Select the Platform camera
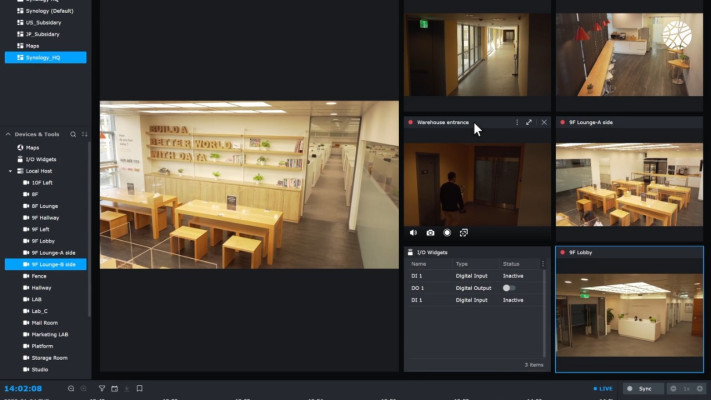 point(45,346)
